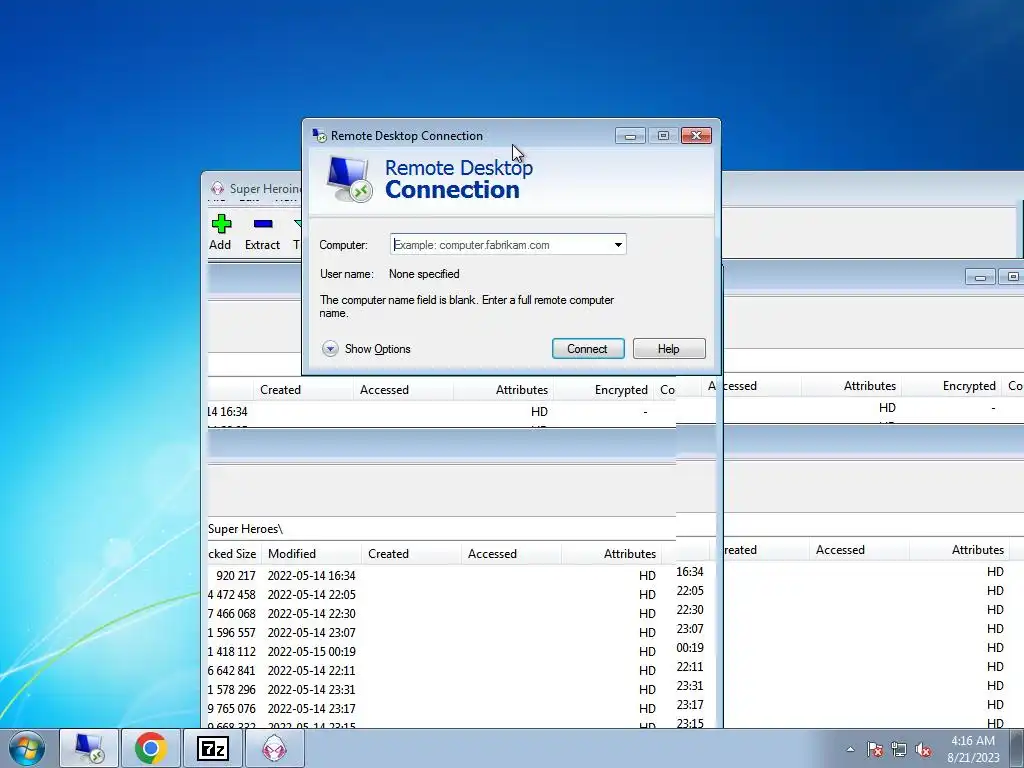Screen dimensions: 1024x768
Task: Select the row with size 1 596 557
Action: (x=441, y=633)
